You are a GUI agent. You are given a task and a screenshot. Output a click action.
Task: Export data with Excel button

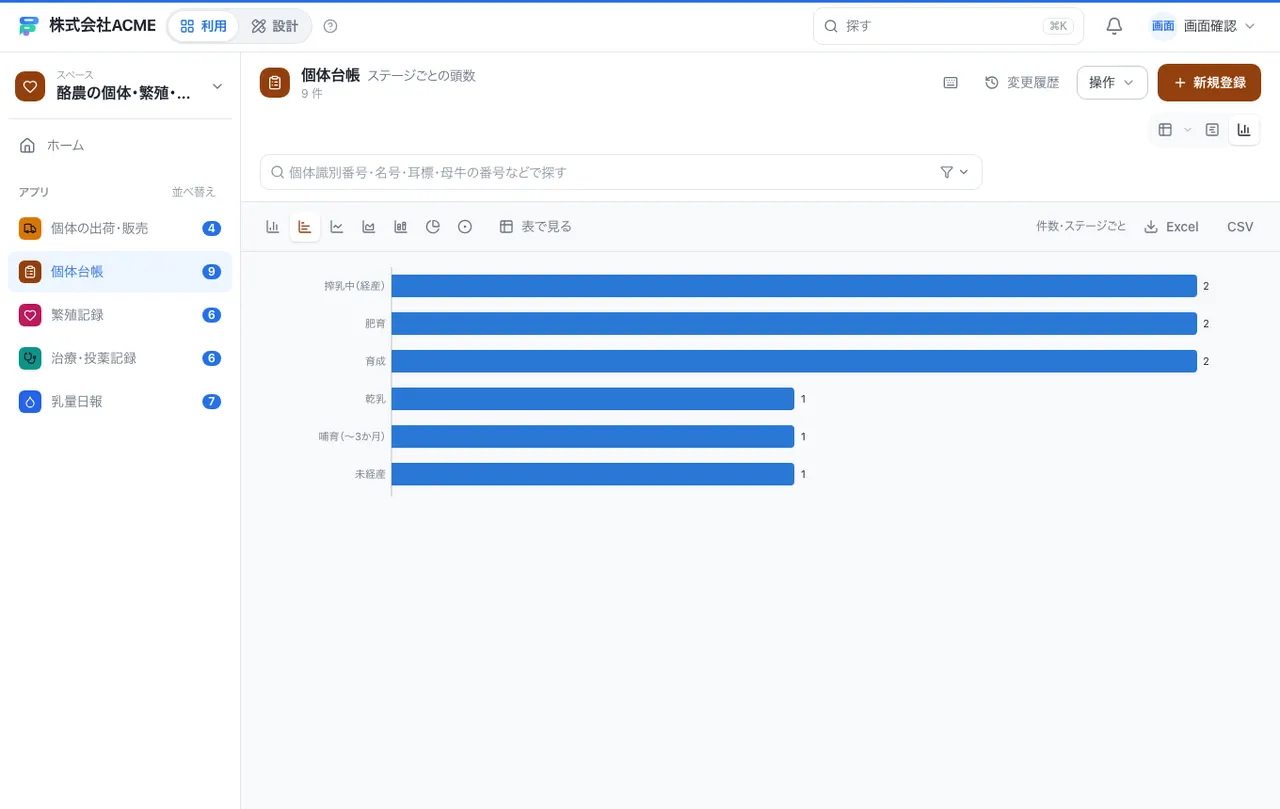click(1171, 227)
